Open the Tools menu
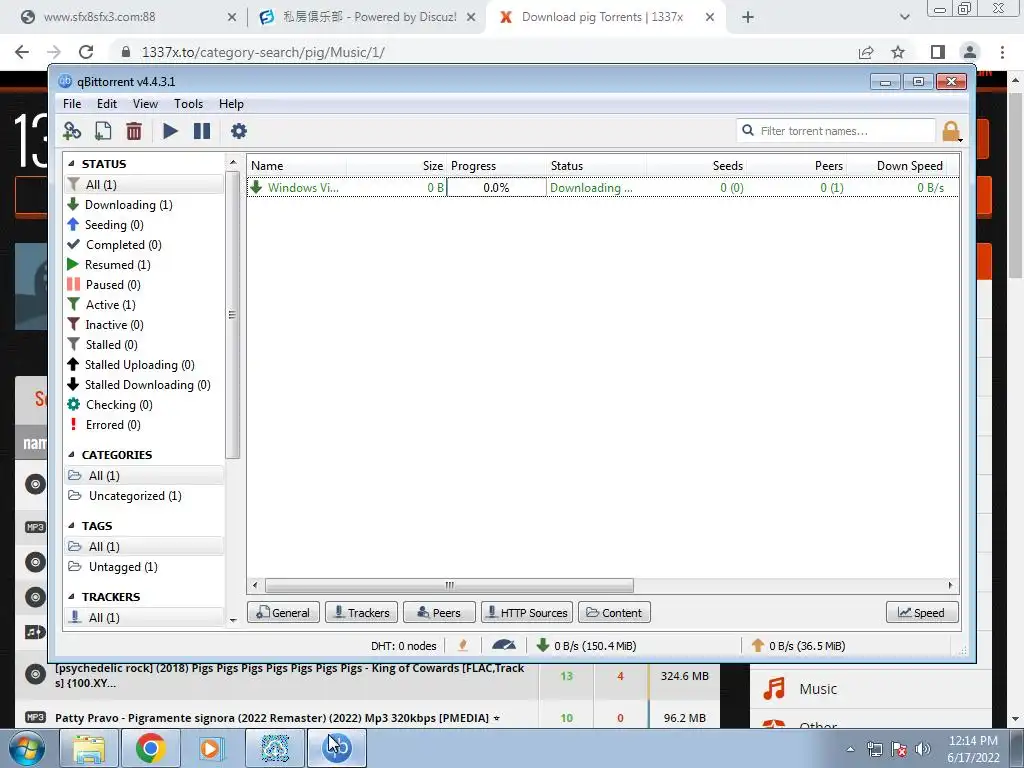Image resolution: width=1024 pixels, height=768 pixels. coord(188,104)
